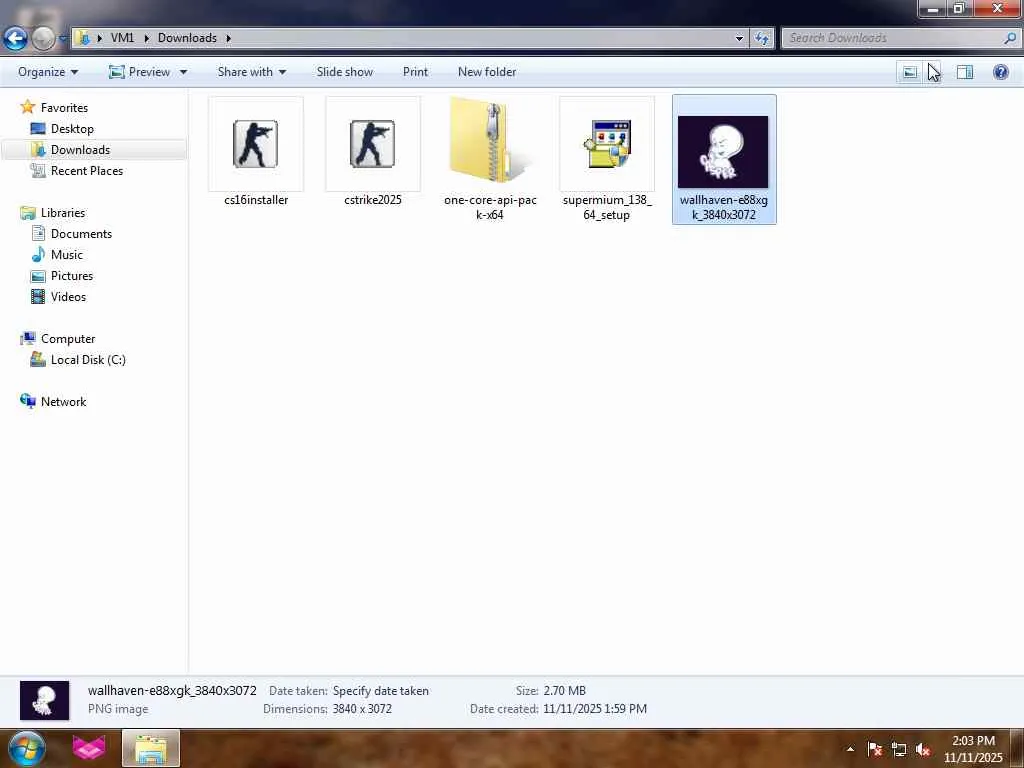Click the Forward navigation arrow button
Image resolution: width=1024 pixels, height=768 pixels.
pos(43,38)
